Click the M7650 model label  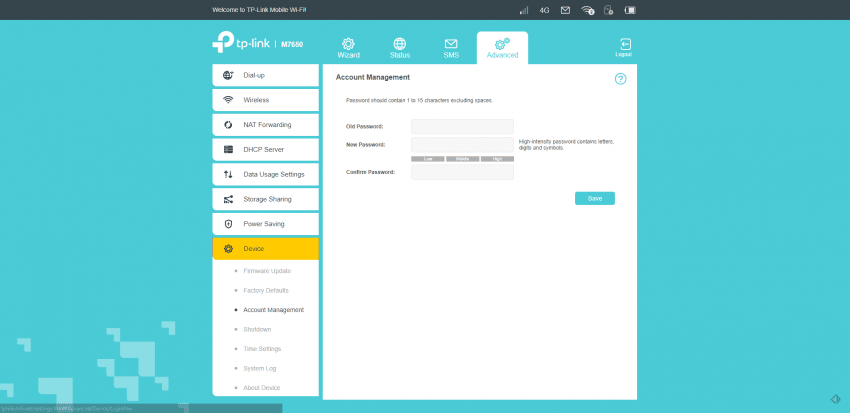click(x=292, y=44)
